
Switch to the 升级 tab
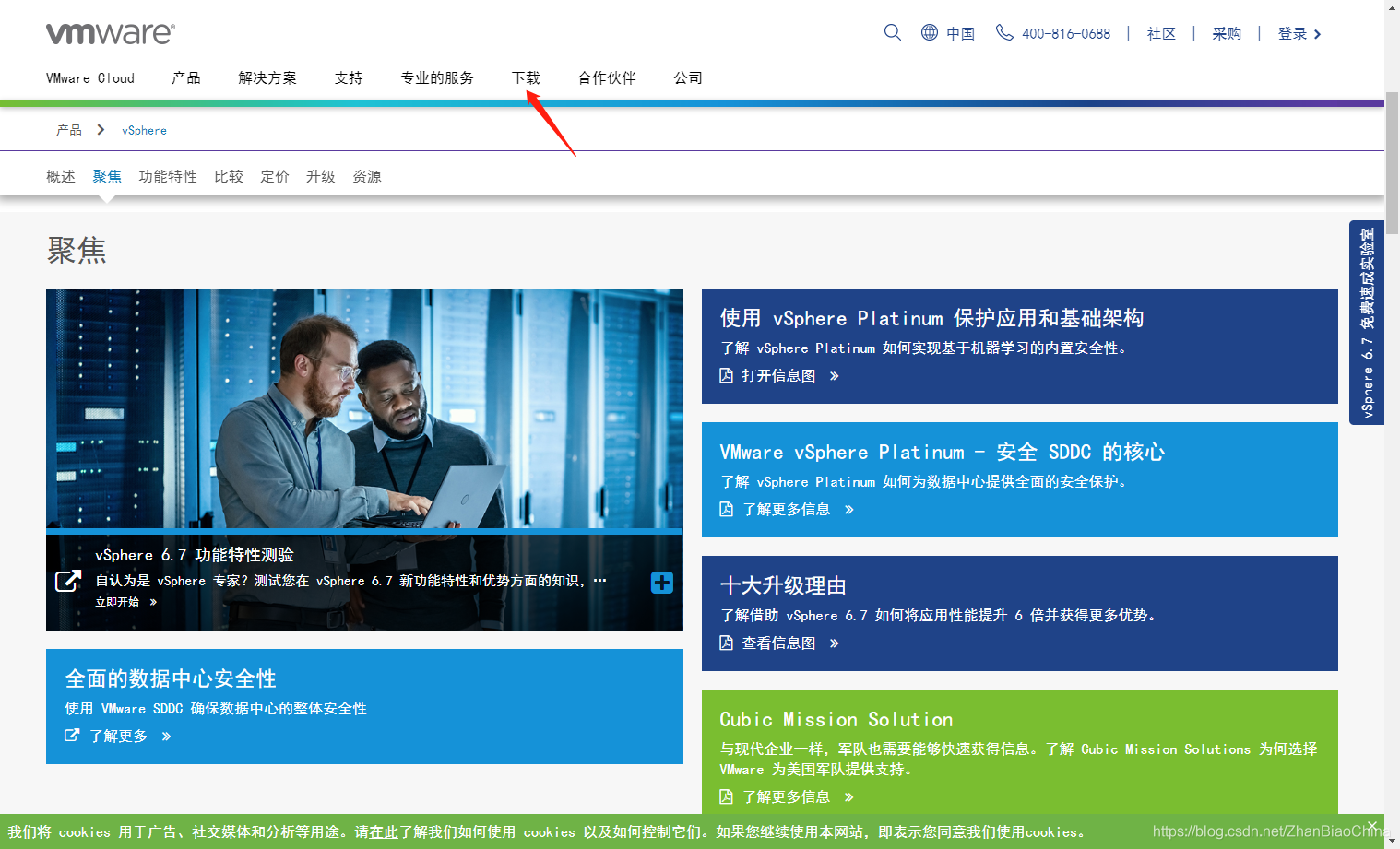321,176
